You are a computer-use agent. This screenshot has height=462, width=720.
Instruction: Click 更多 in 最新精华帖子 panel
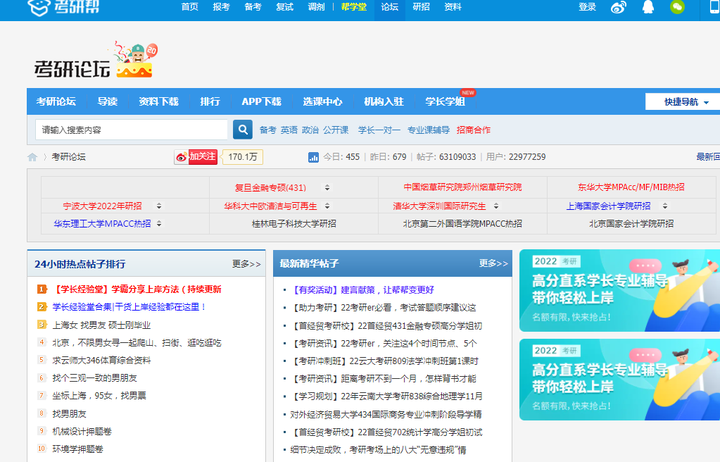493,264
